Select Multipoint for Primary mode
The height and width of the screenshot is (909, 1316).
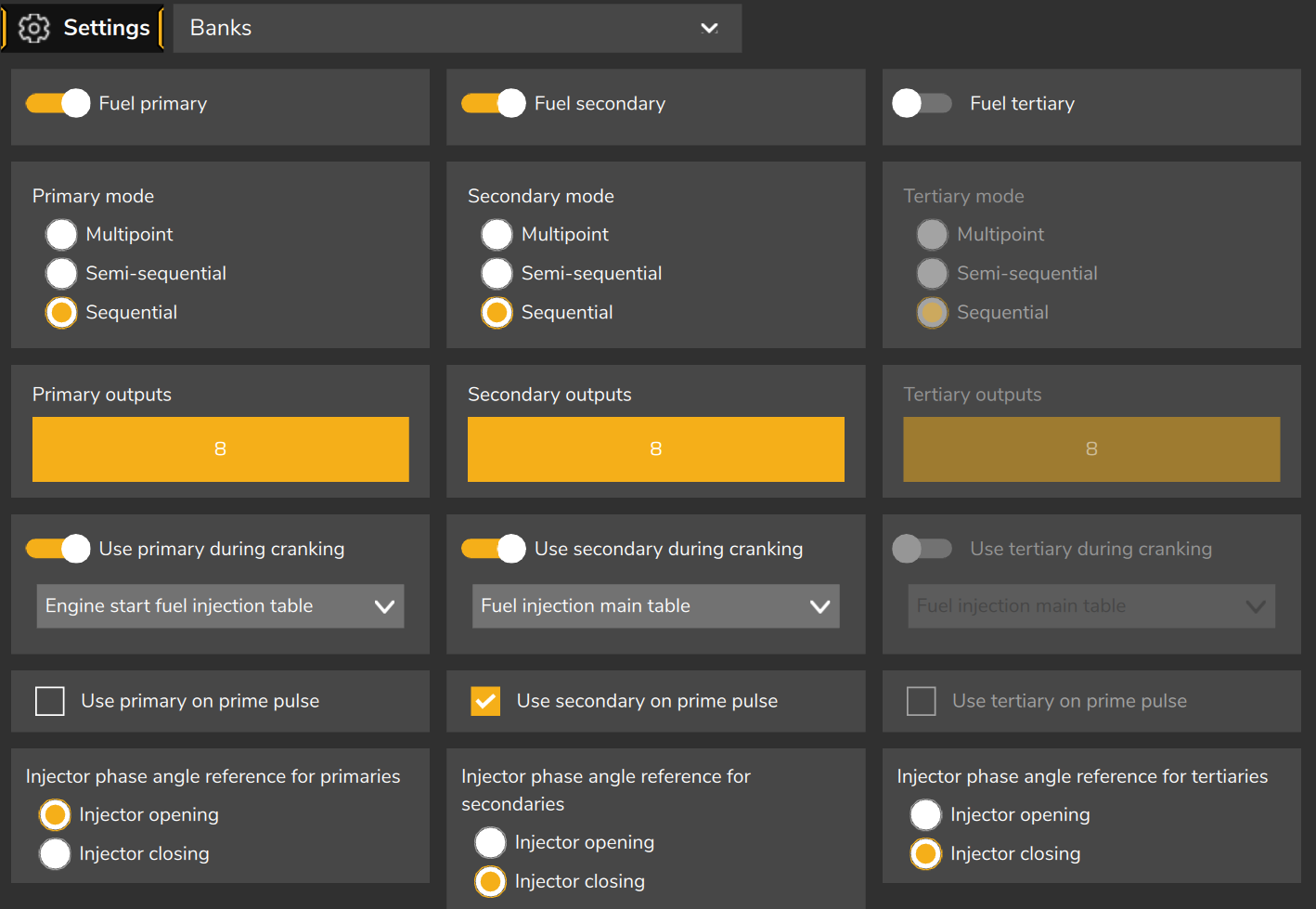(61, 235)
